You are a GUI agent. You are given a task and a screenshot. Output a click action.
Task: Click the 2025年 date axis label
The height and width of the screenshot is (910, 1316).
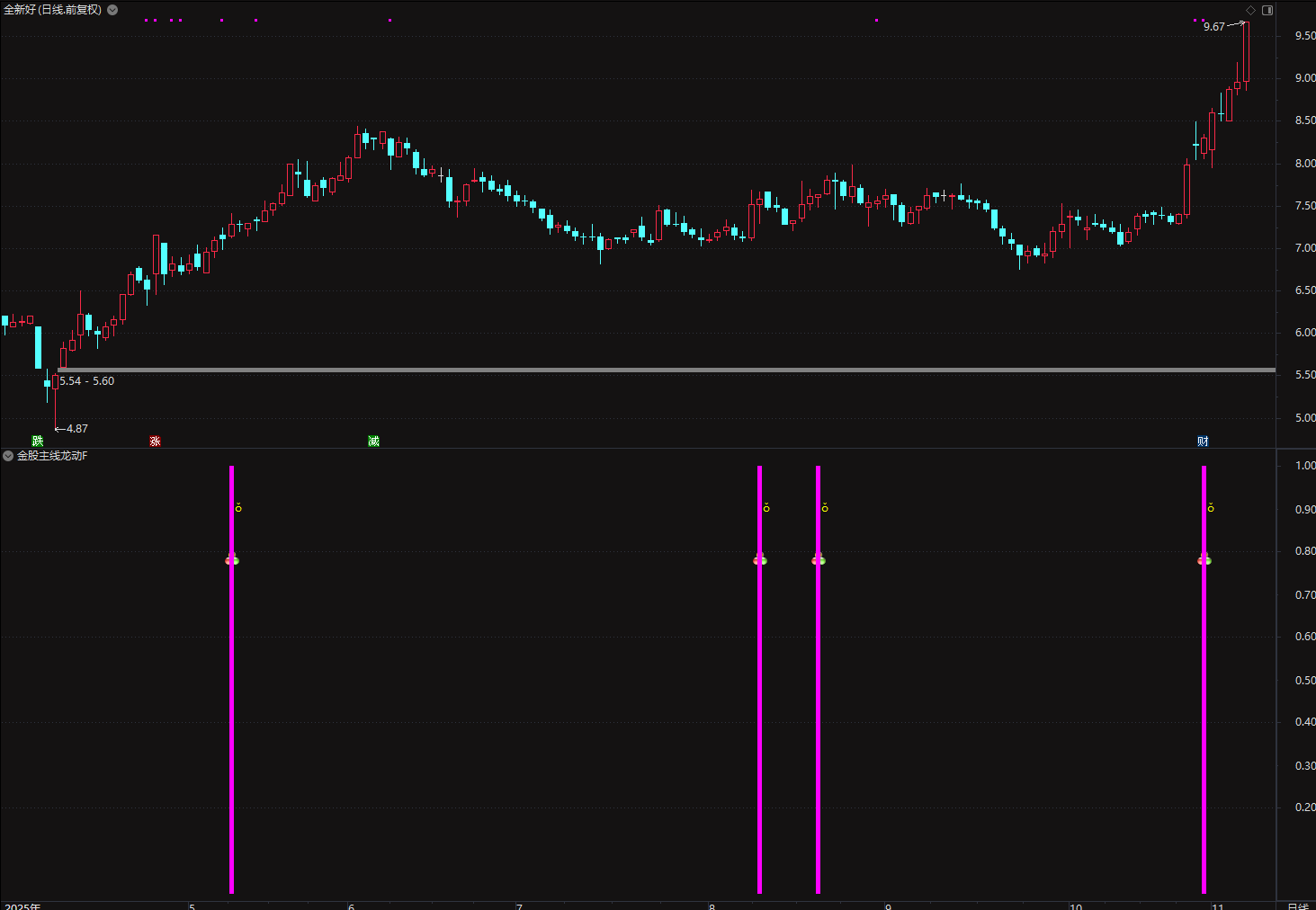(x=22, y=906)
